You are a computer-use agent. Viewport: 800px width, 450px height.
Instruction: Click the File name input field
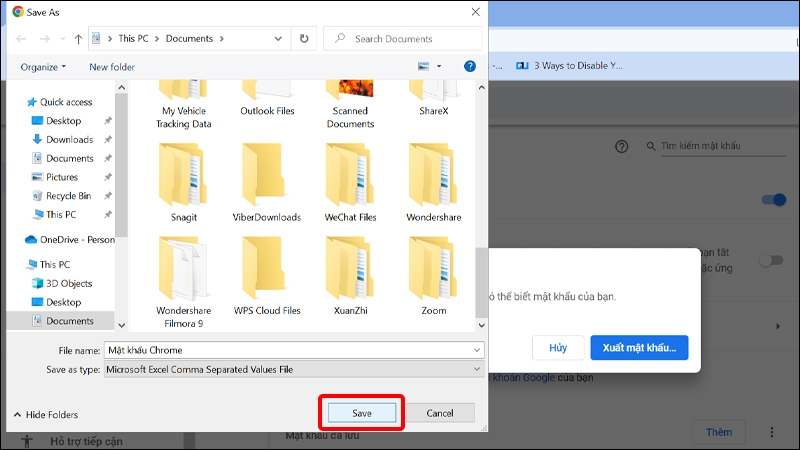tap(288, 350)
